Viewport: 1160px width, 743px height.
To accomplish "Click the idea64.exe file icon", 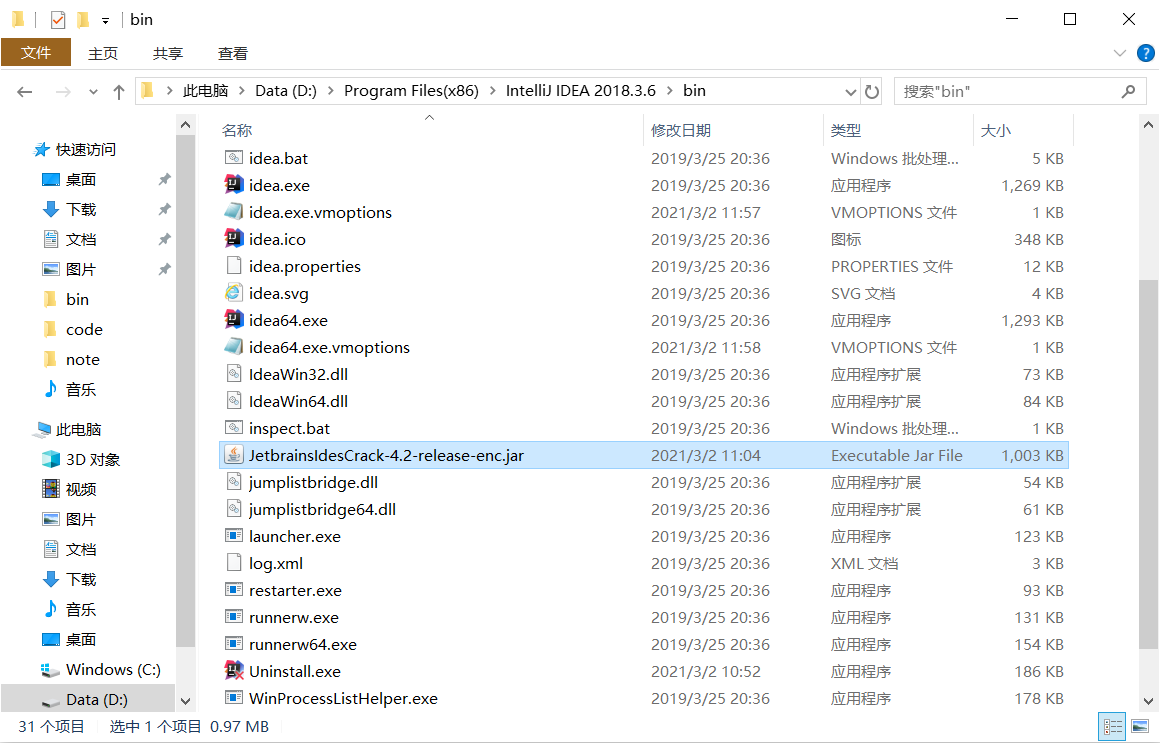I will (x=234, y=320).
